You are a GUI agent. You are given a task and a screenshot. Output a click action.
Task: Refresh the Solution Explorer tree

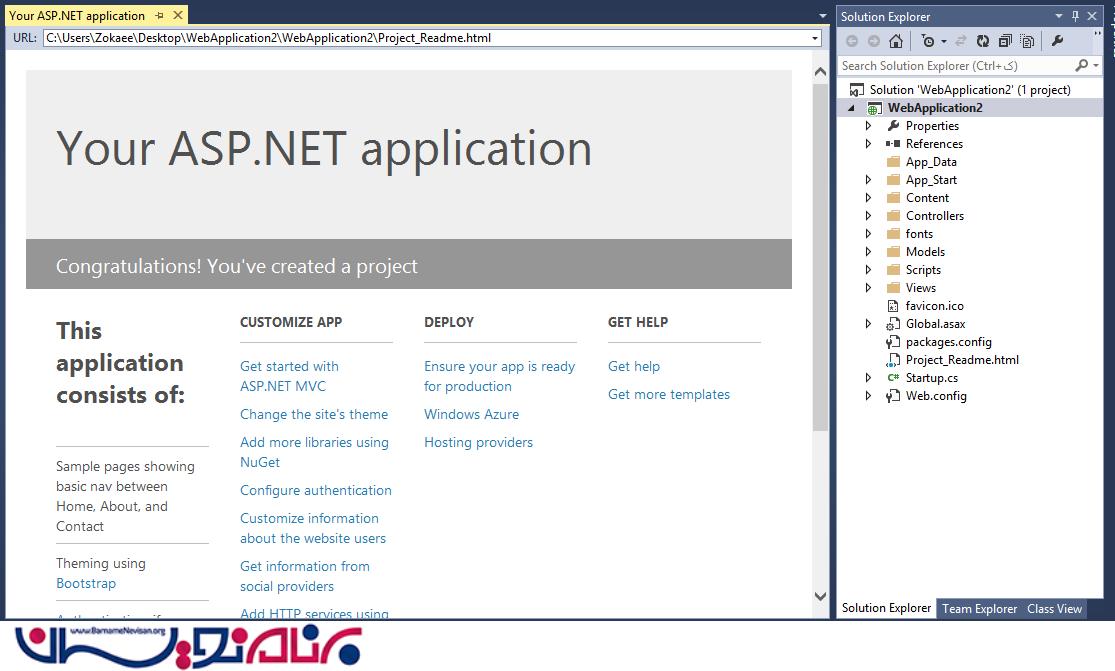983,41
